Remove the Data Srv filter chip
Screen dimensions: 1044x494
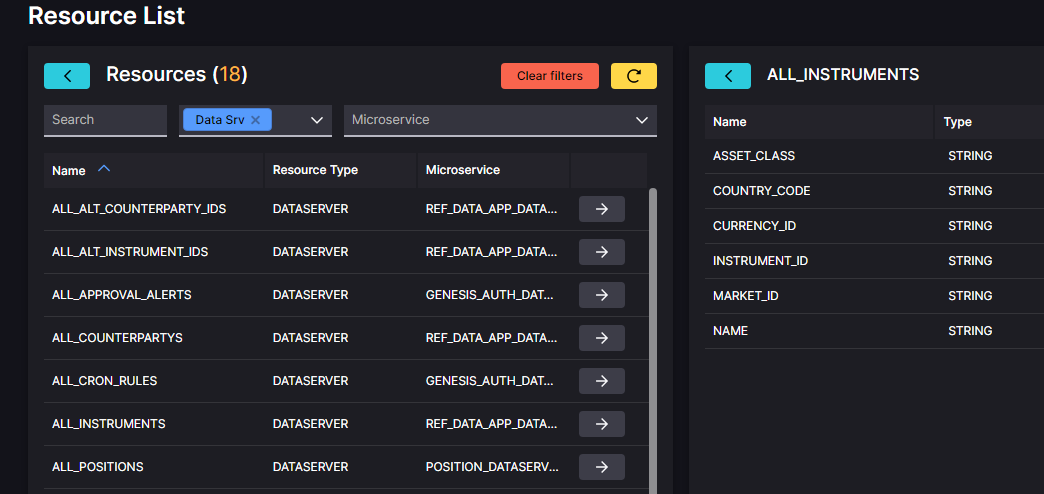255,121
